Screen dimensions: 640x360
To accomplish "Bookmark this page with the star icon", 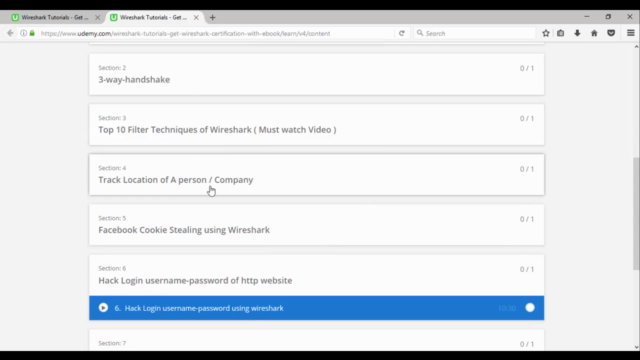I will (546, 33).
